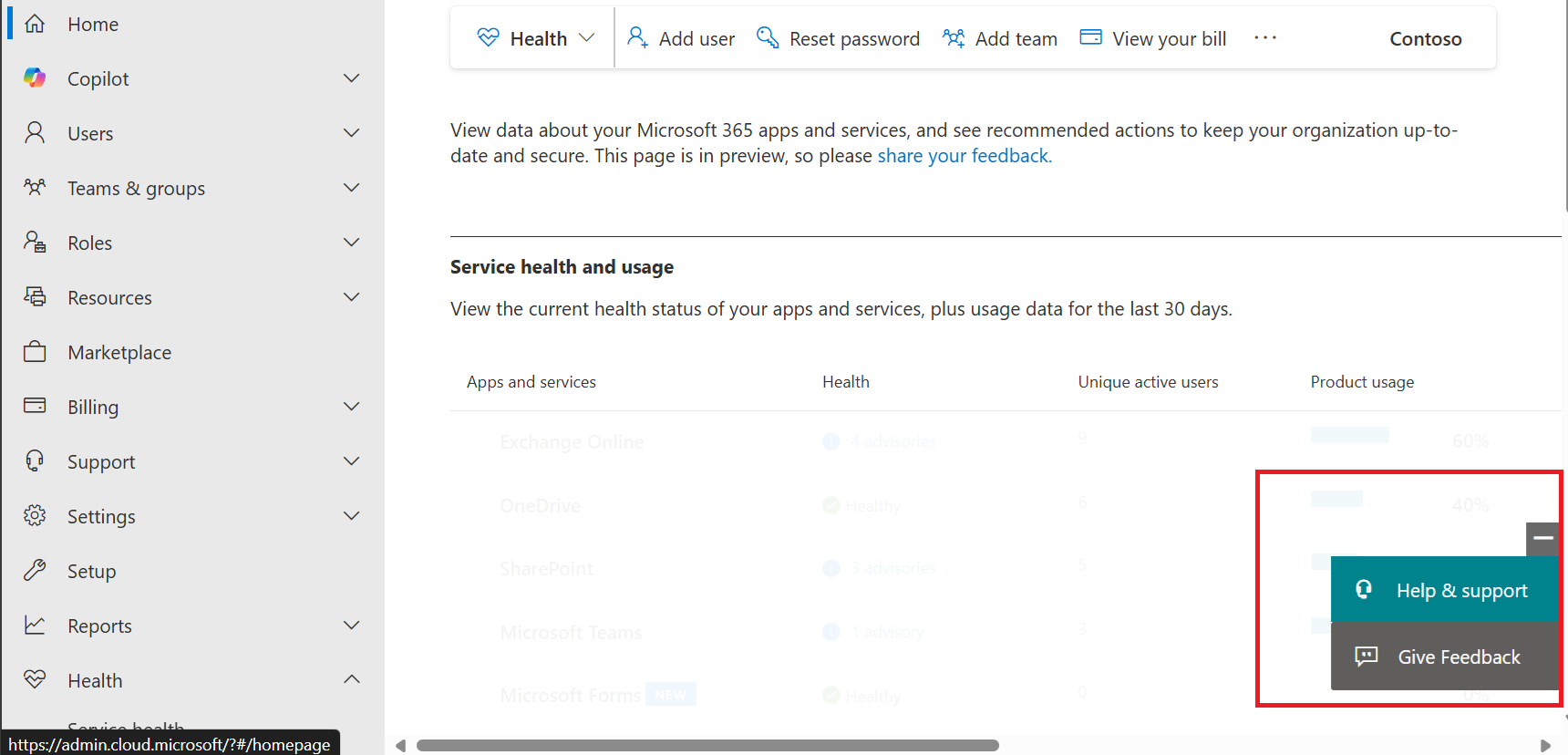Expand the Support chevron

[x=351, y=461]
